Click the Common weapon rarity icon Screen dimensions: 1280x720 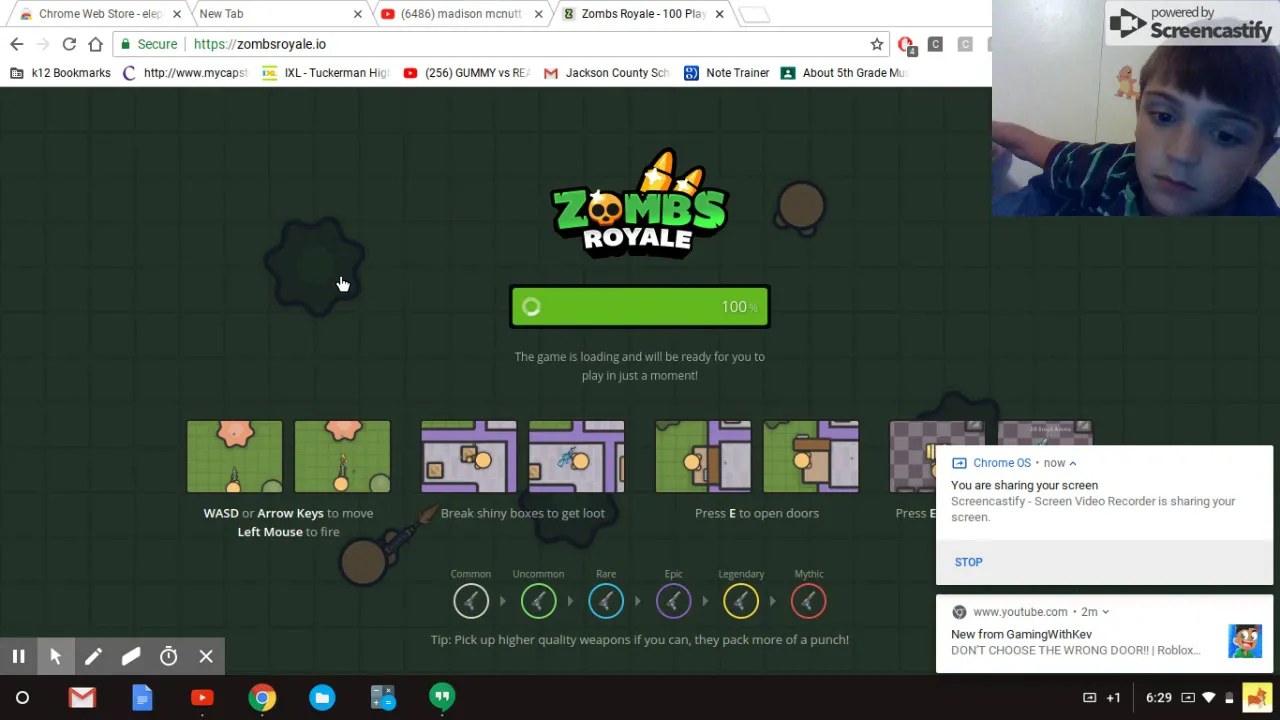(471, 601)
